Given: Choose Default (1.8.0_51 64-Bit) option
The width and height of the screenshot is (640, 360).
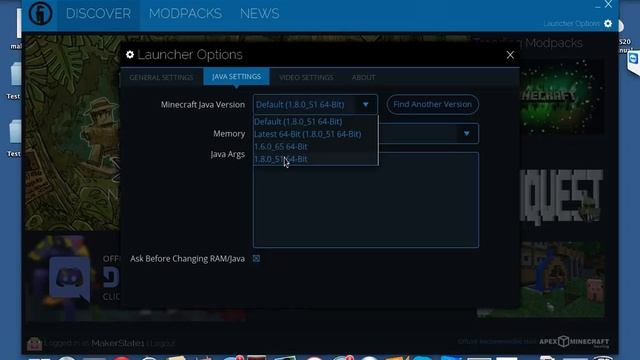Looking at the screenshot, I should pos(316,122).
